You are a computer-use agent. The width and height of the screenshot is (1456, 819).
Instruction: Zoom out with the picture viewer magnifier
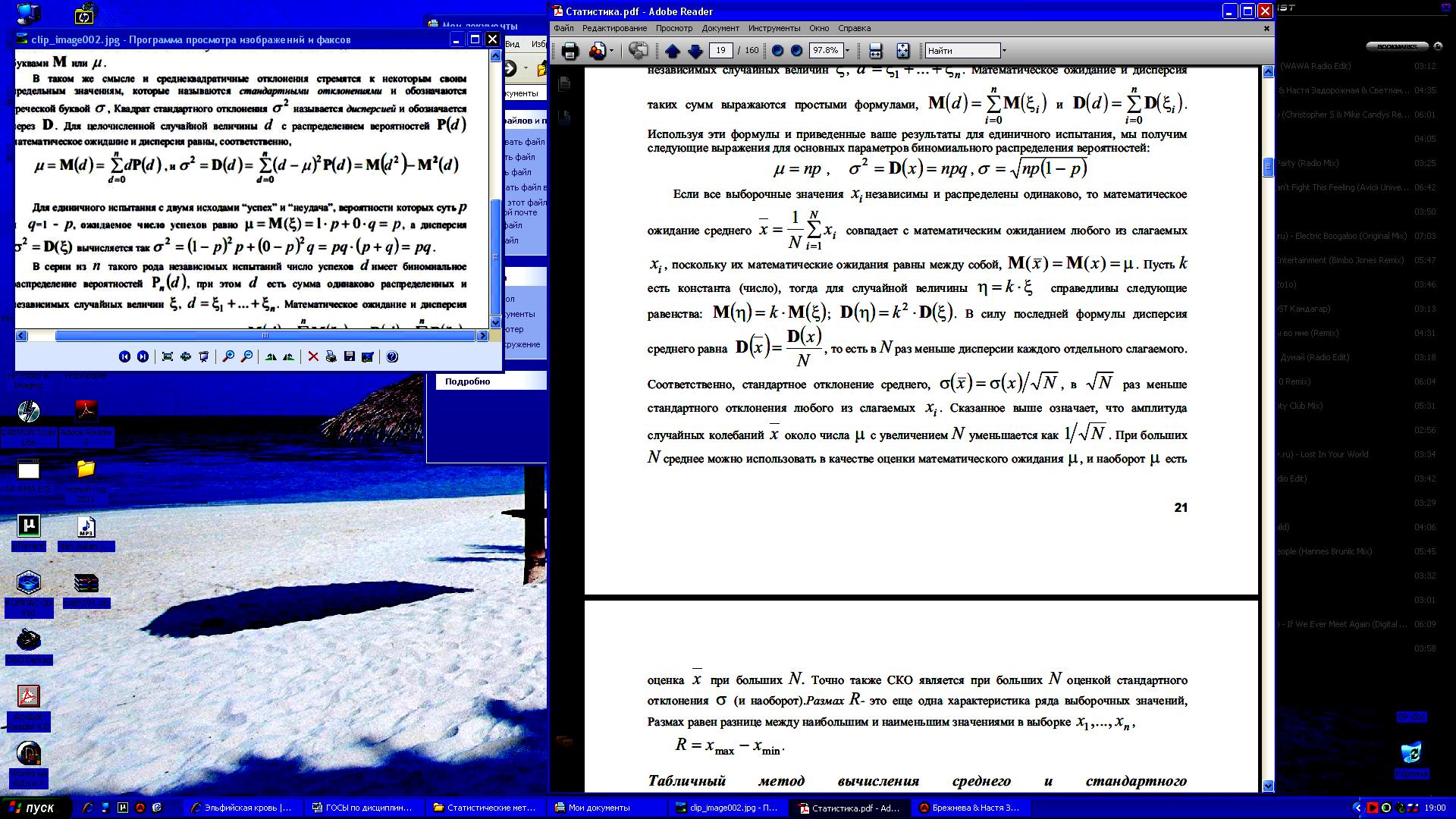(x=246, y=356)
